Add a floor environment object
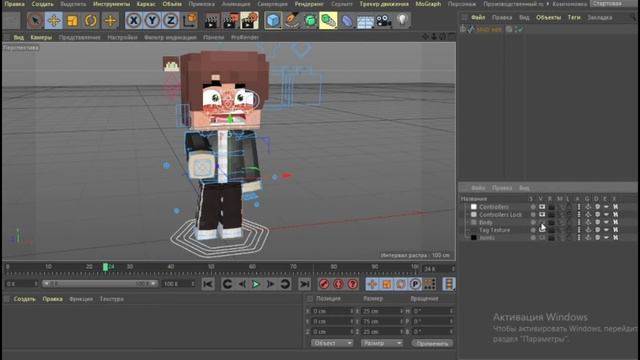This screenshot has height=360, width=640. click(365, 20)
